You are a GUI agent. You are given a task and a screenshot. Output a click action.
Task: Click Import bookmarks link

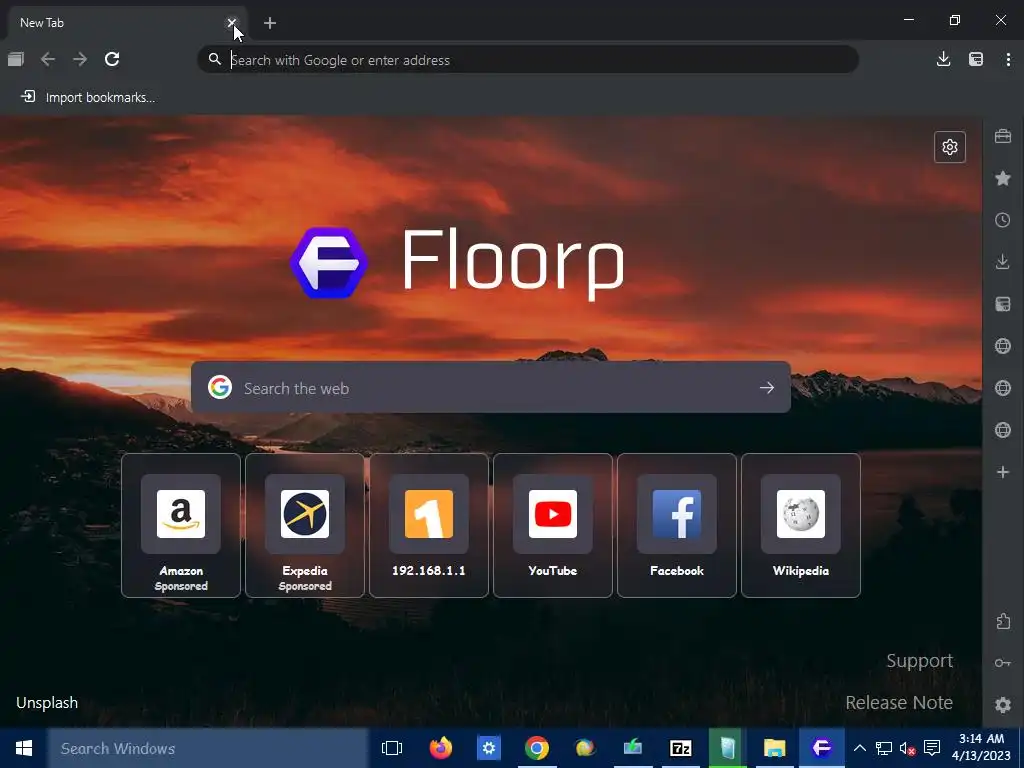point(88,97)
